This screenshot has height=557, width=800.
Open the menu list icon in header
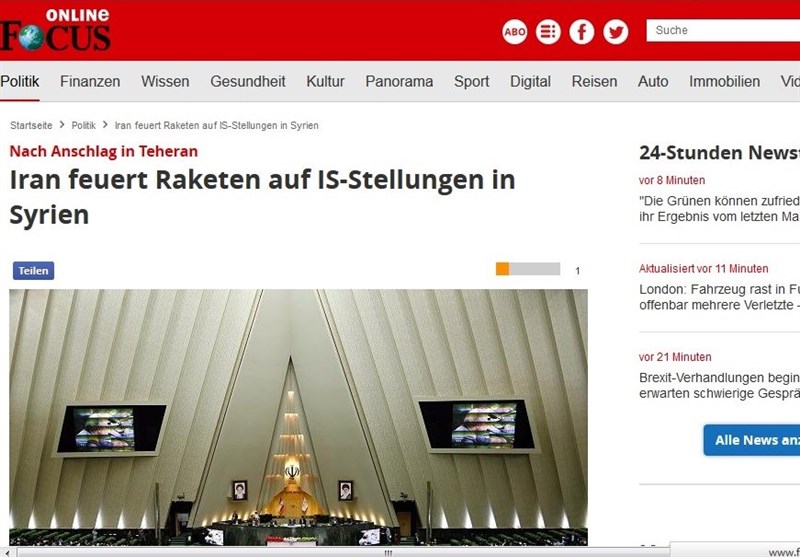[x=548, y=32]
